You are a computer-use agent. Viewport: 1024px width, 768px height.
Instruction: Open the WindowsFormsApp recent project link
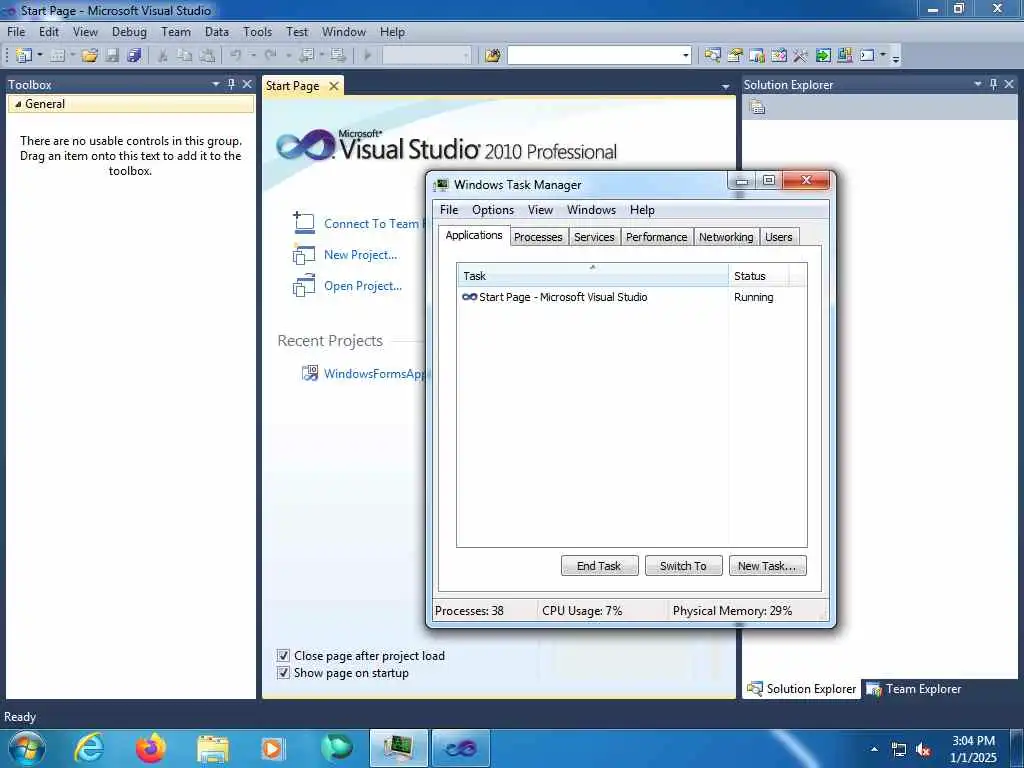tap(374, 374)
